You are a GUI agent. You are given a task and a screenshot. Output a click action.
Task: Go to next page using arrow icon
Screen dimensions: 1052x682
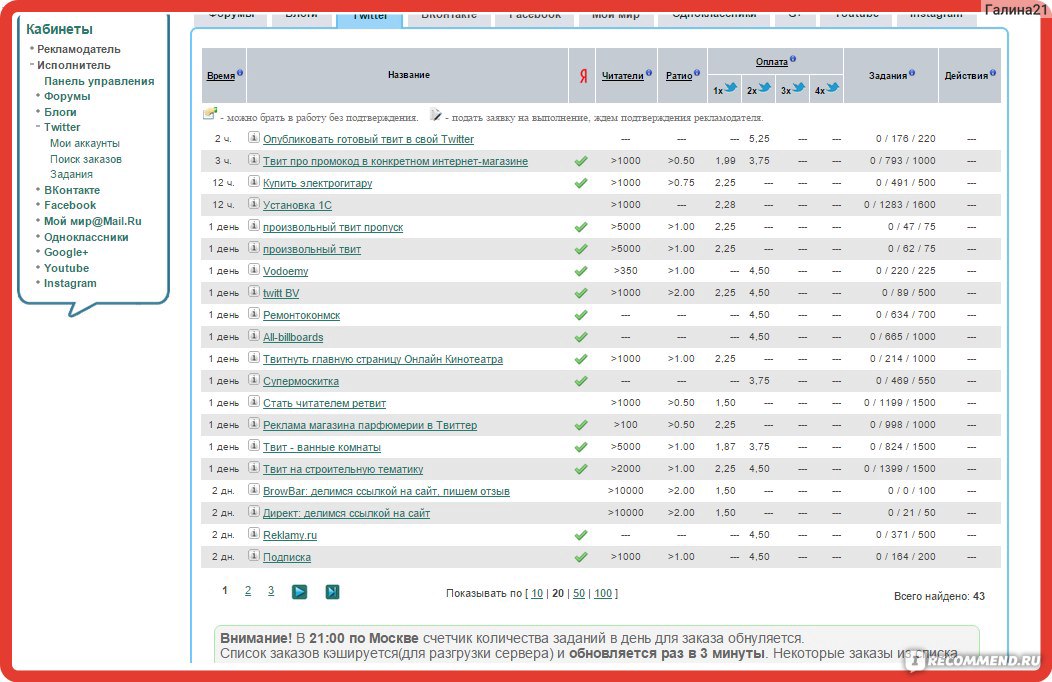click(x=299, y=591)
